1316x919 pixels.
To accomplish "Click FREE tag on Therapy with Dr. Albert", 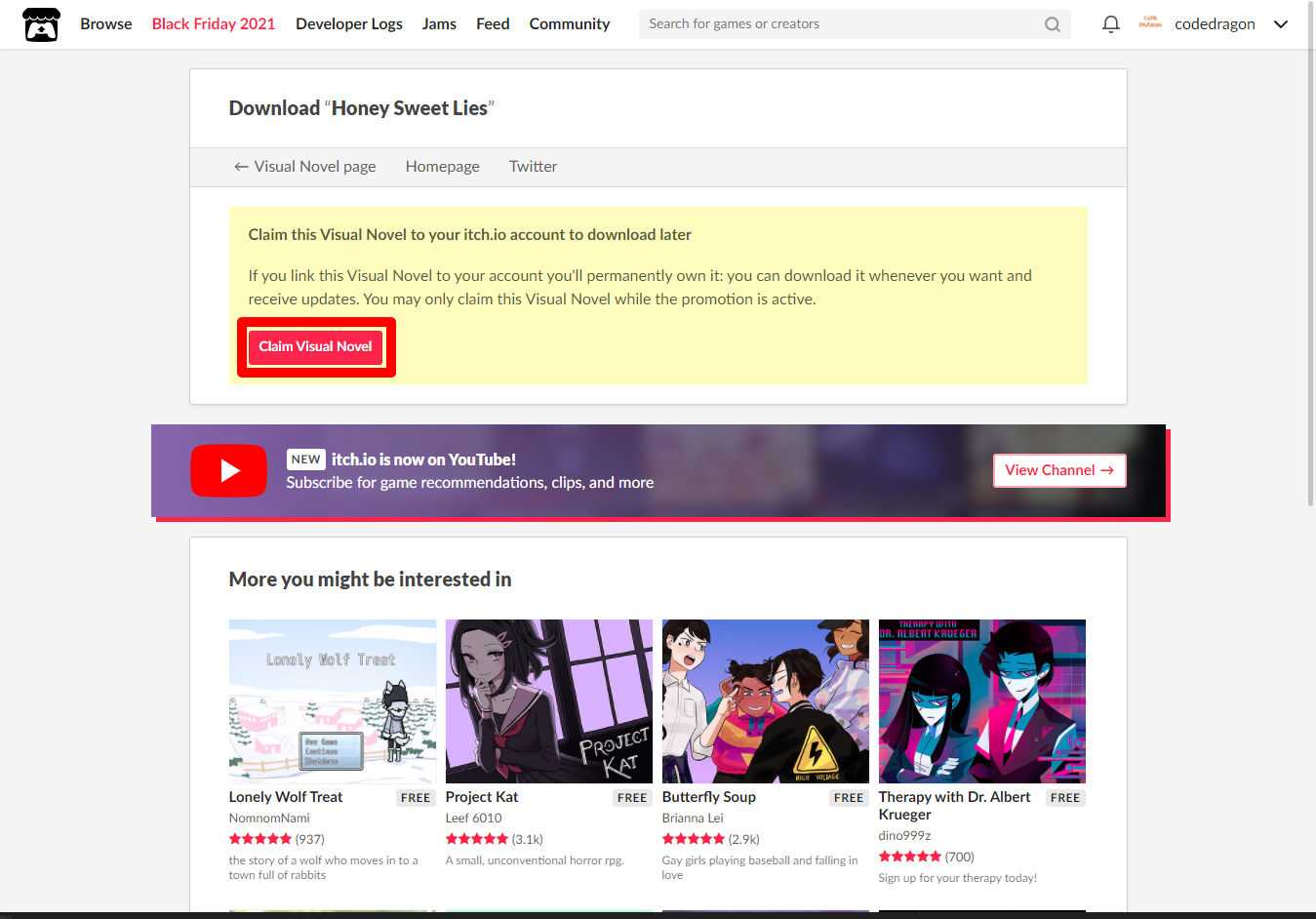I will pos(1065,798).
